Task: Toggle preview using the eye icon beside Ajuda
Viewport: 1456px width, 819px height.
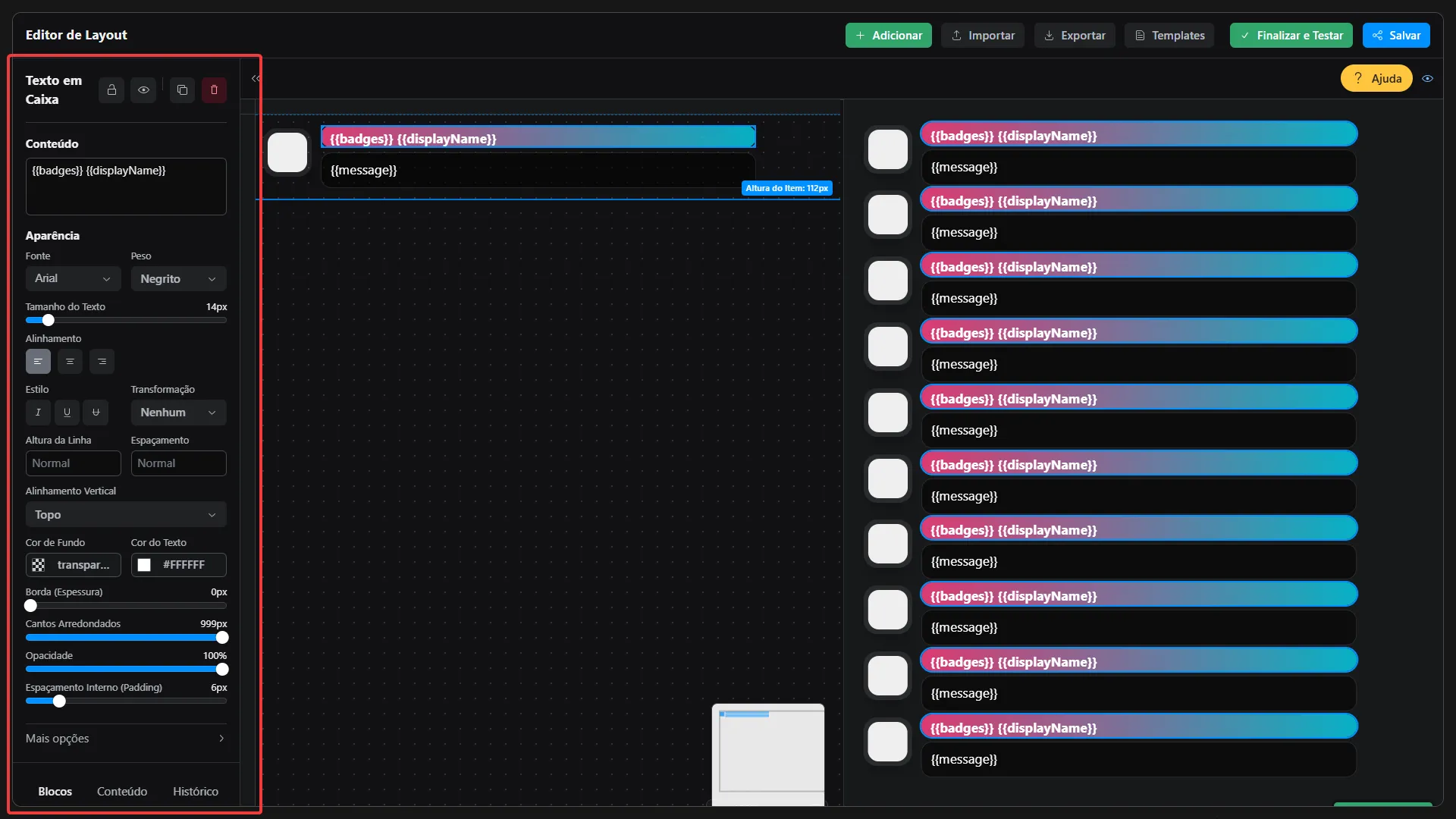Action: click(1427, 78)
